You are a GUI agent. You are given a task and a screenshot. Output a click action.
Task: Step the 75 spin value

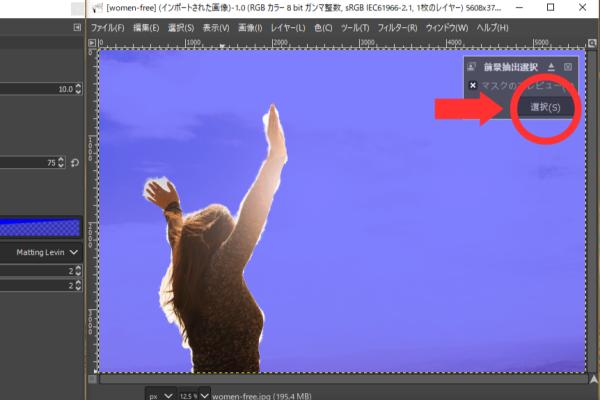pyautogui.click(x=61, y=163)
